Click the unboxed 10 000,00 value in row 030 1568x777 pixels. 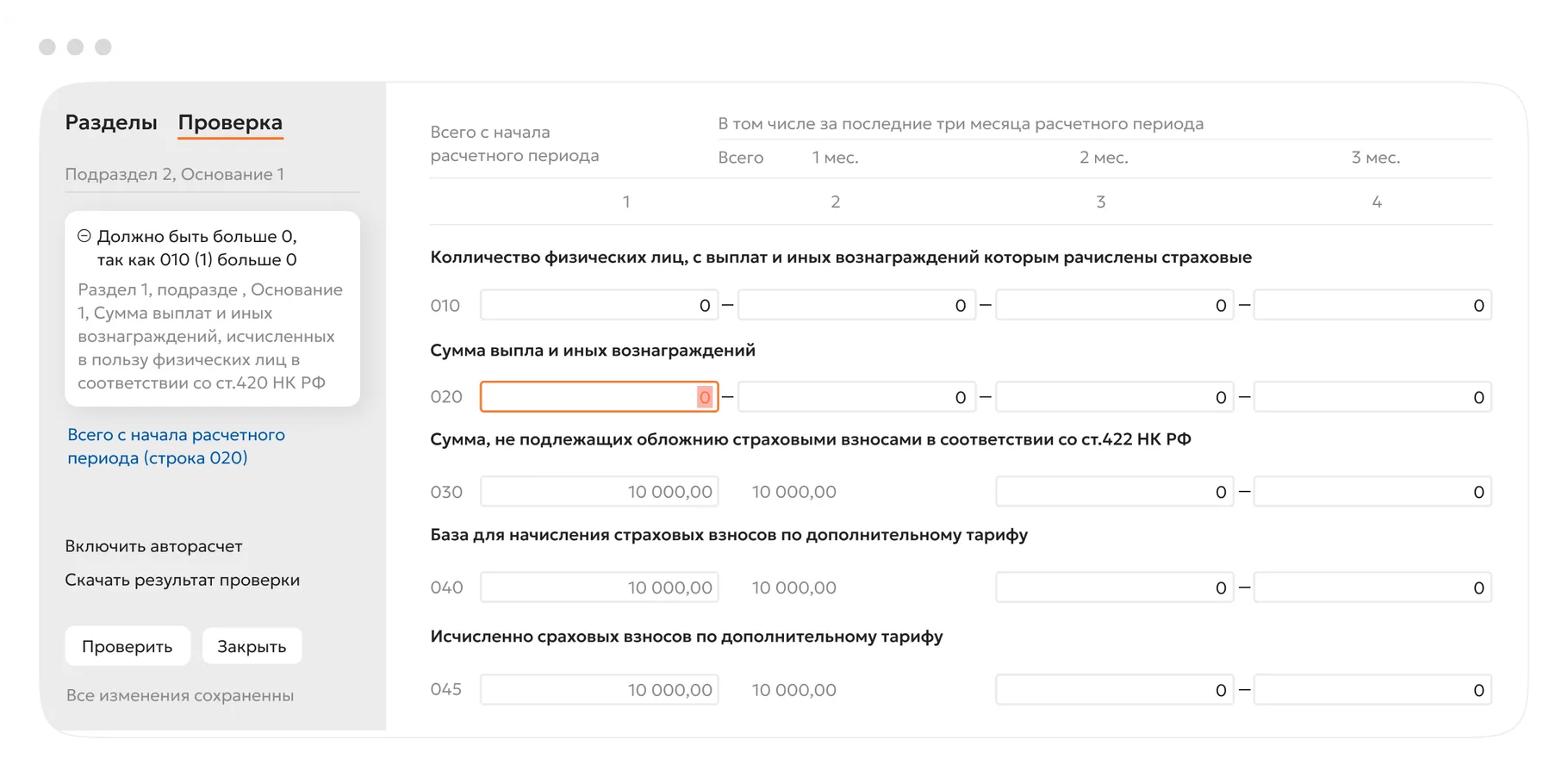794,492
